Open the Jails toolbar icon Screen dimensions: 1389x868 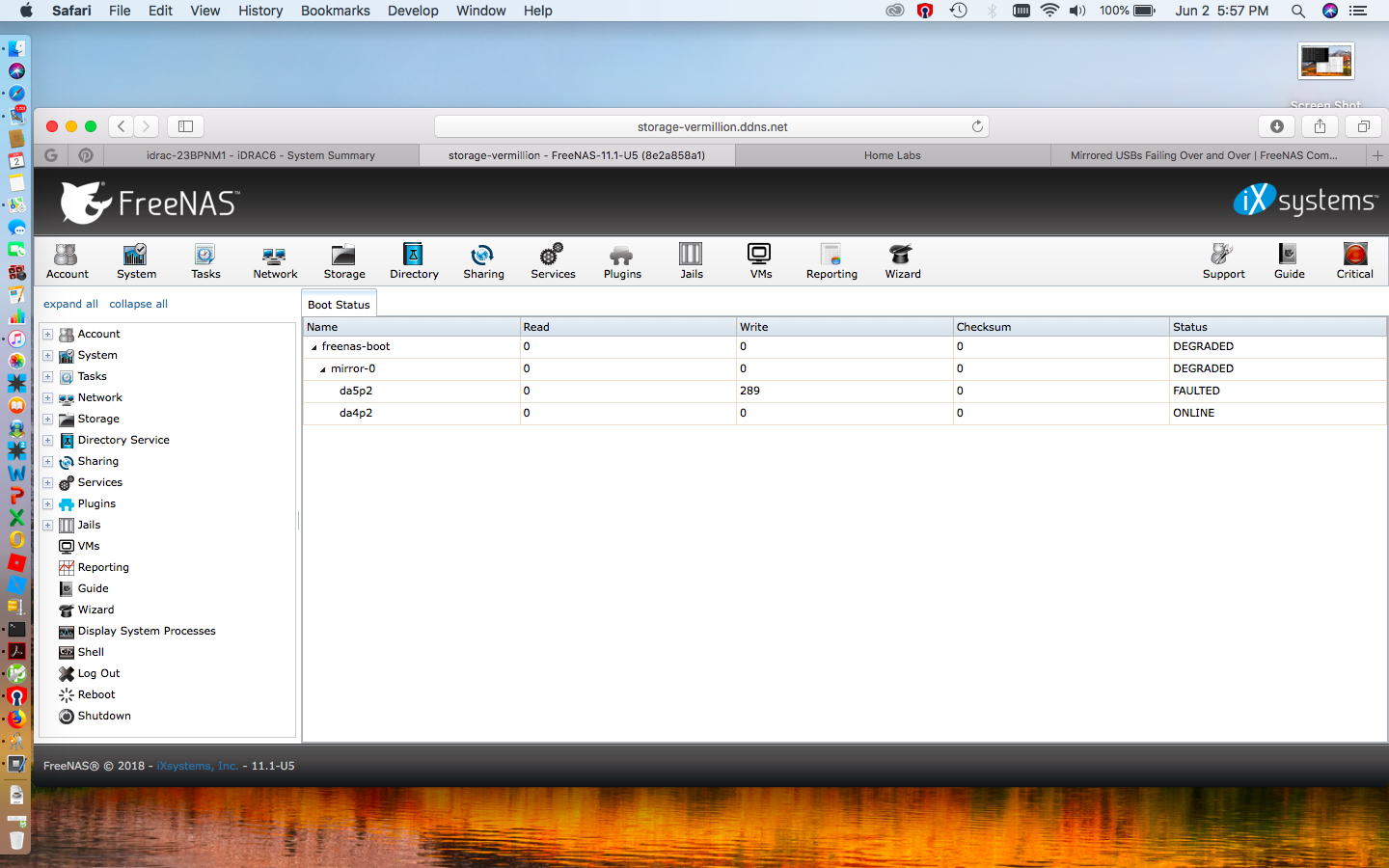click(692, 261)
